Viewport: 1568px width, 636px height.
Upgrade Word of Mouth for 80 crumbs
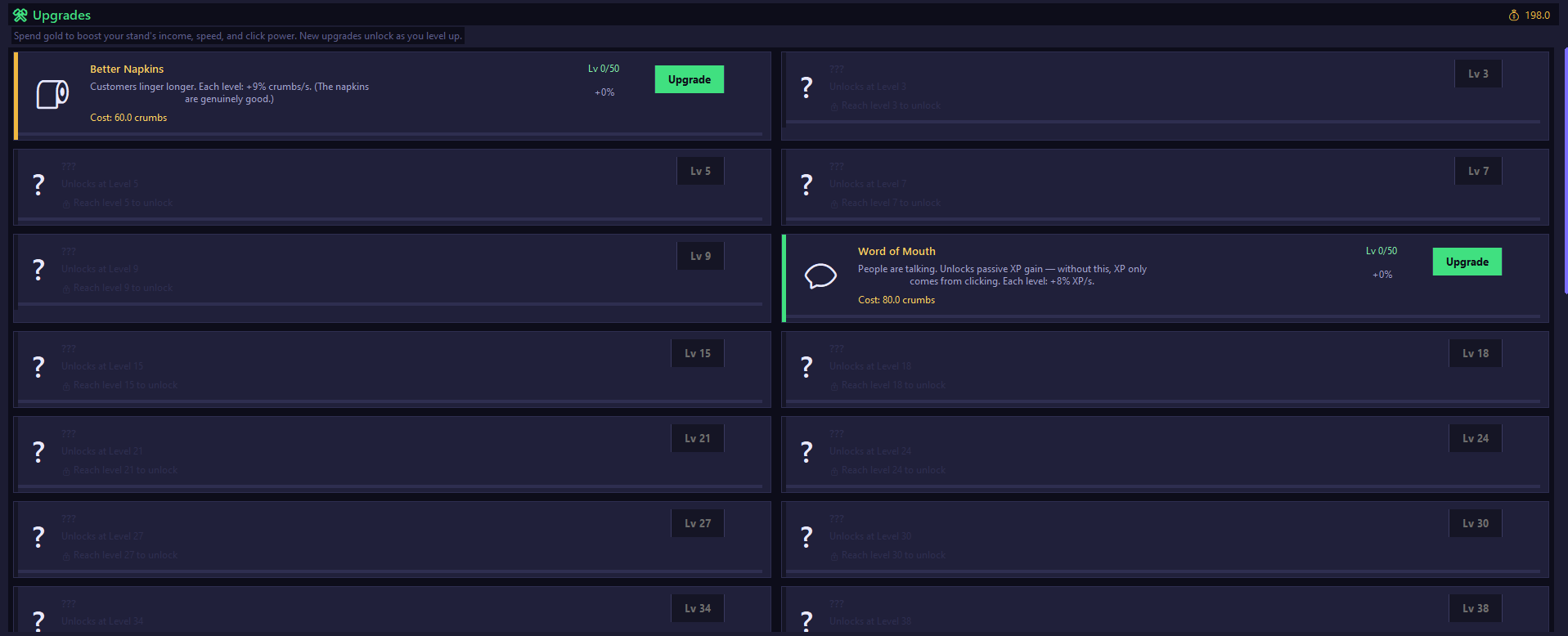click(x=1467, y=262)
